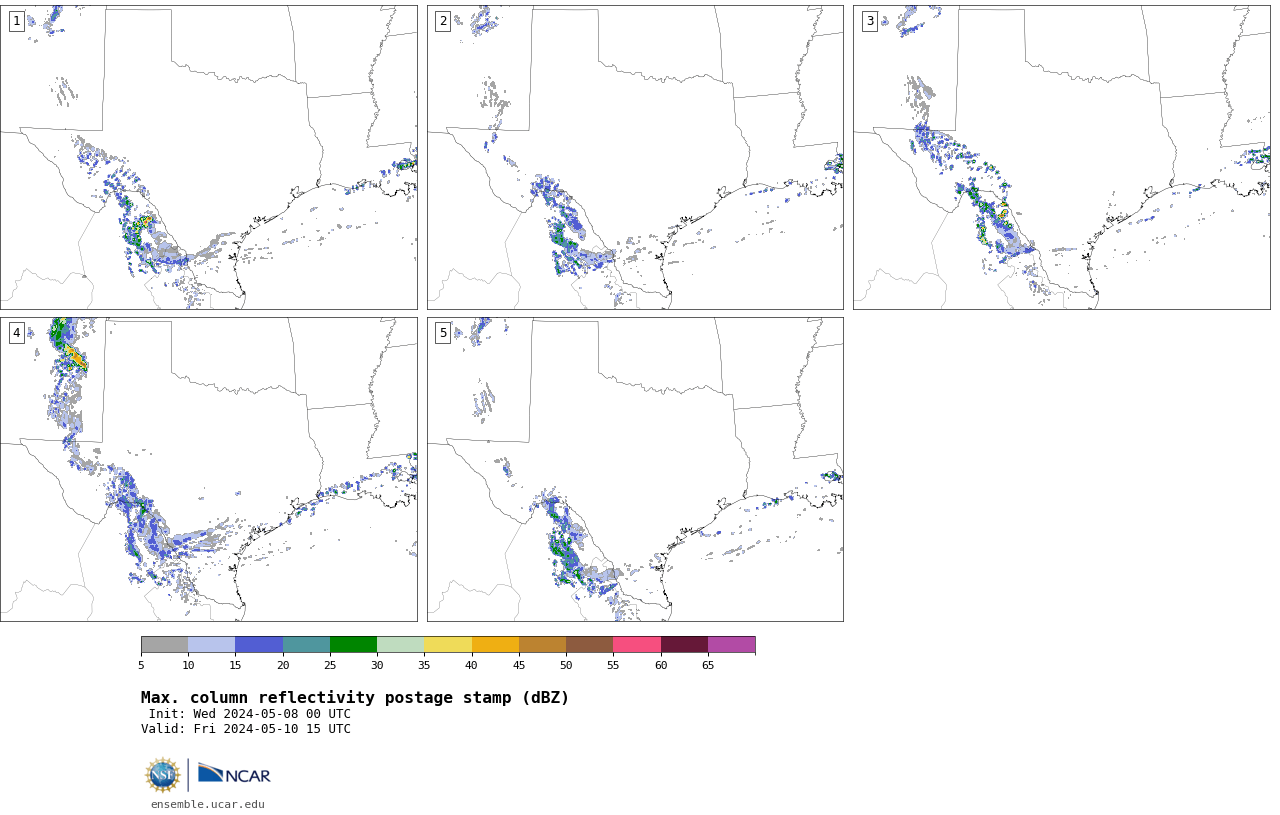
Task: Click the colorbar tick label 50
Action: pyautogui.click(x=566, y=665)
